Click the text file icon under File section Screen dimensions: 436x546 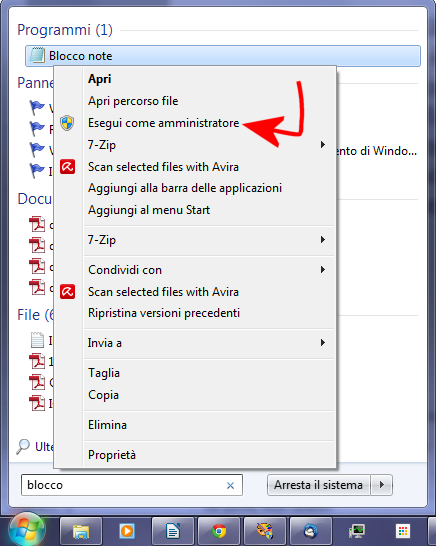(x=37, y=340)
